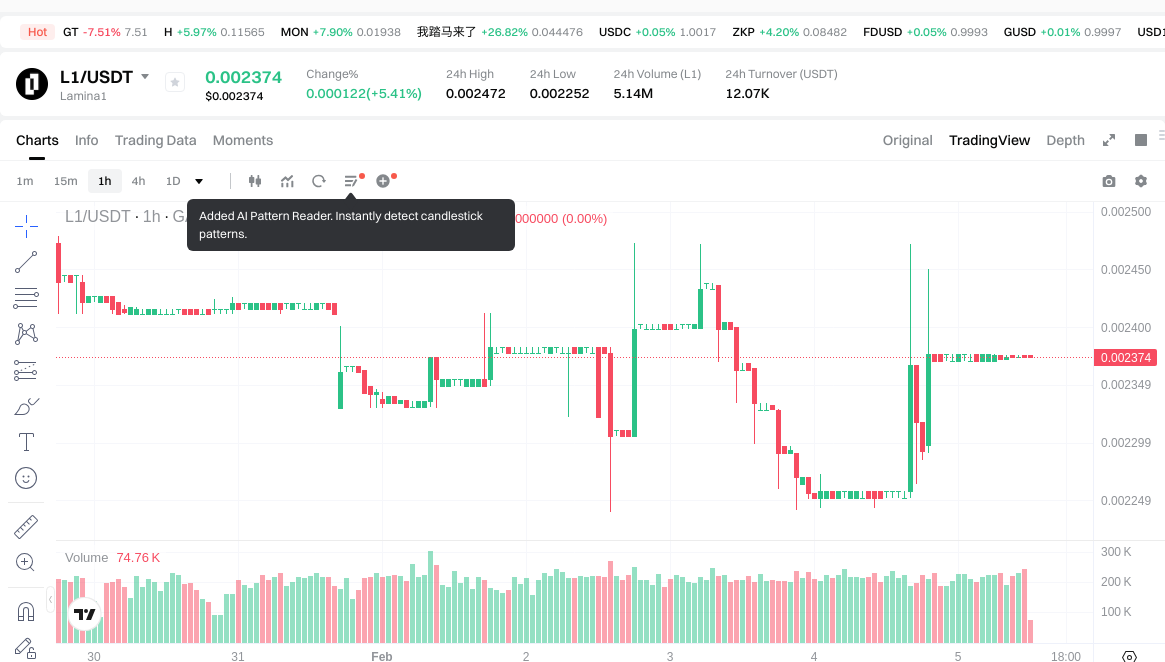This screenshot has width=1165, height=662.
Task: Select the trend line drawing tool
Action: [26, 263]
